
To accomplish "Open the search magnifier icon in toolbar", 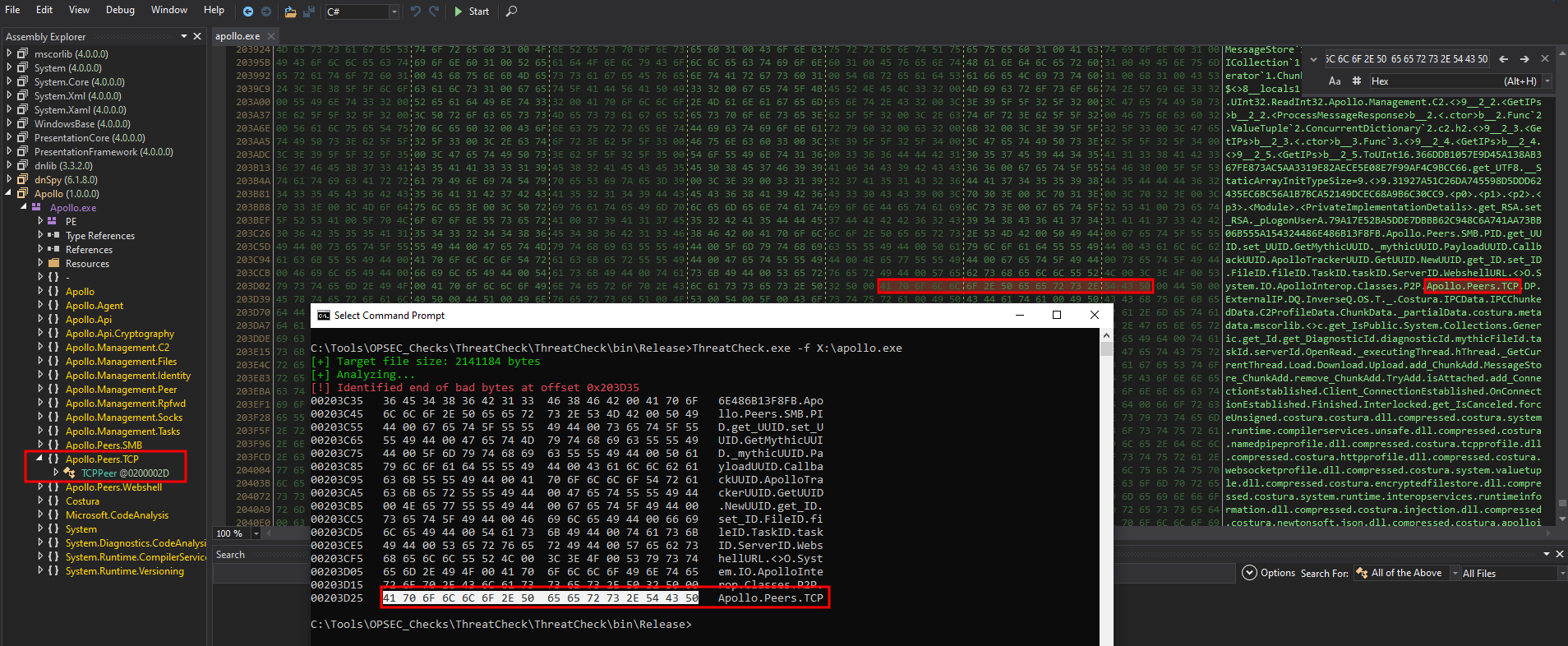I will [511, 12].
